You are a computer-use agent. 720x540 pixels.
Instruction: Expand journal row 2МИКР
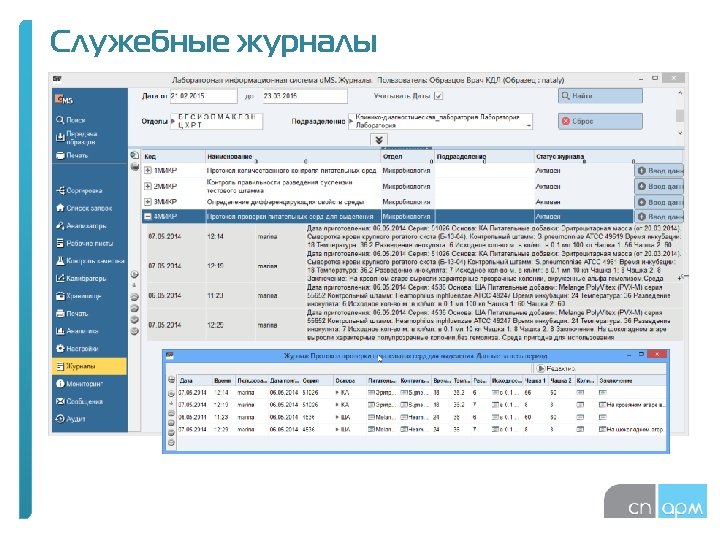pyautogui.click(x=148, y=186)
